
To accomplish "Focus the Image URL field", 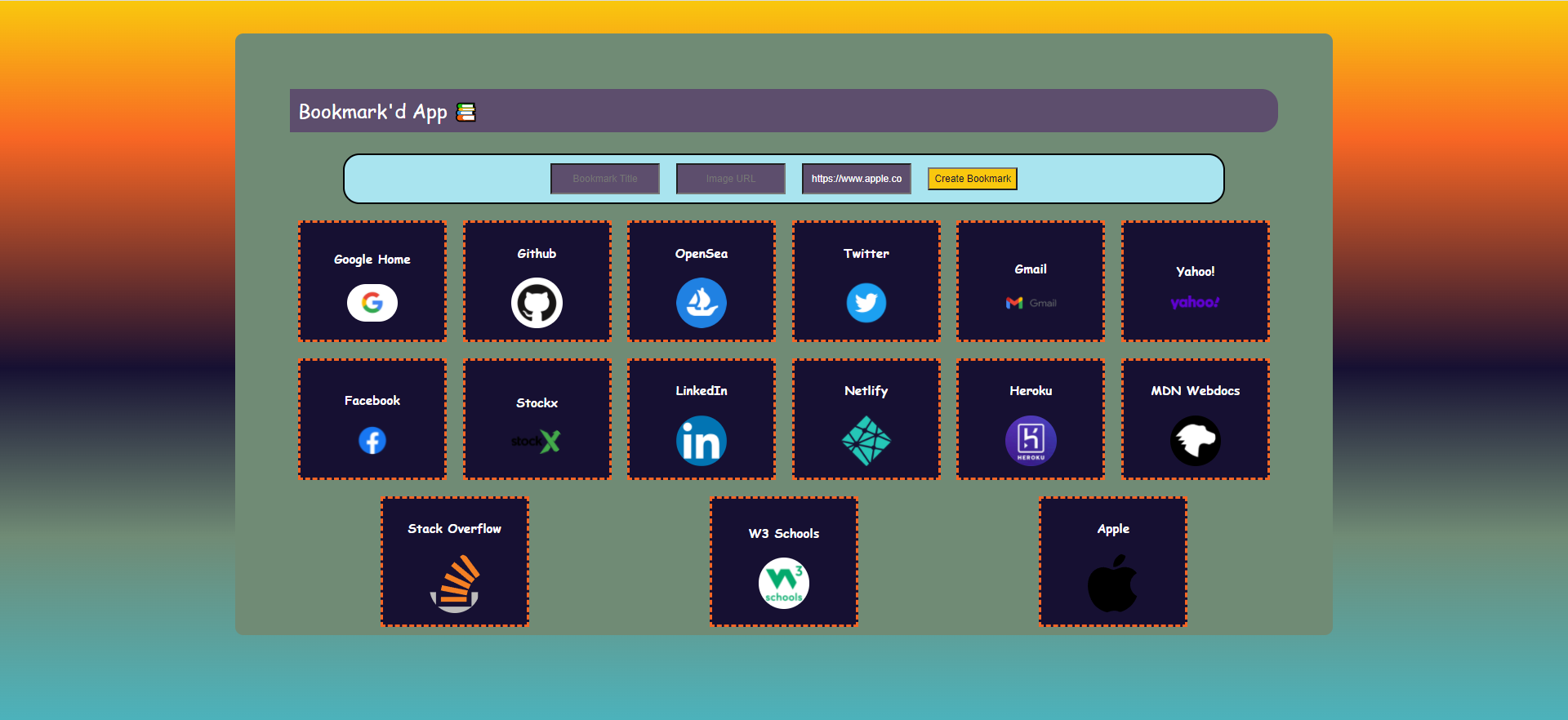I will pyautogui.click(x=731, y=179).
